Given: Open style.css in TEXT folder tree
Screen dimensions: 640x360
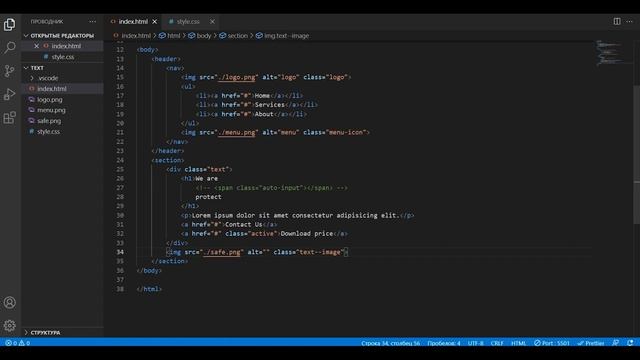Looking at the screenshot, I should tap(48, 131).
